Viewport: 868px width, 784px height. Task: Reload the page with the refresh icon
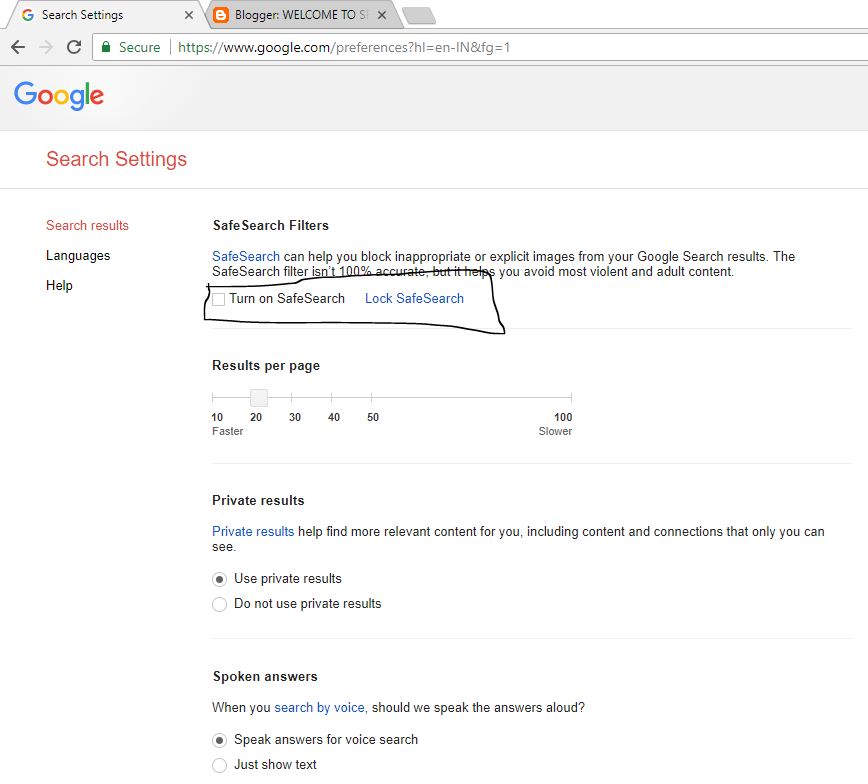click(x=74, y=47)
